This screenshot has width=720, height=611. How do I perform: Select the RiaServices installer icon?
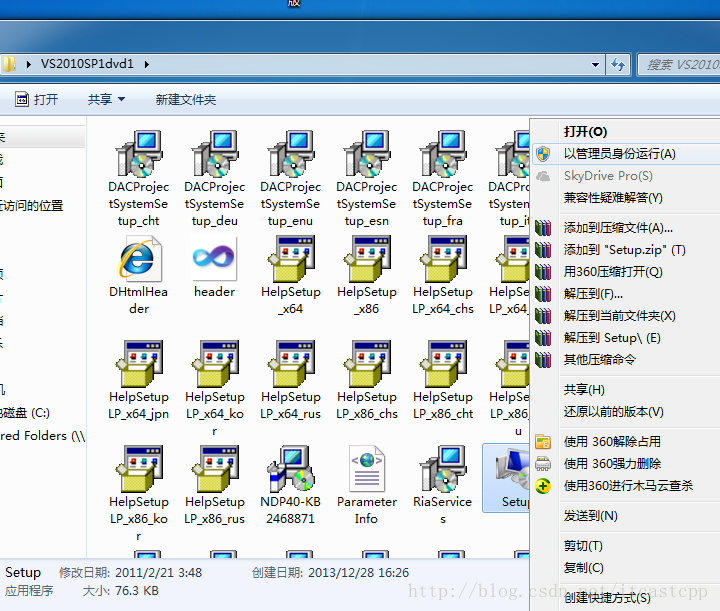tap(443, 469)
